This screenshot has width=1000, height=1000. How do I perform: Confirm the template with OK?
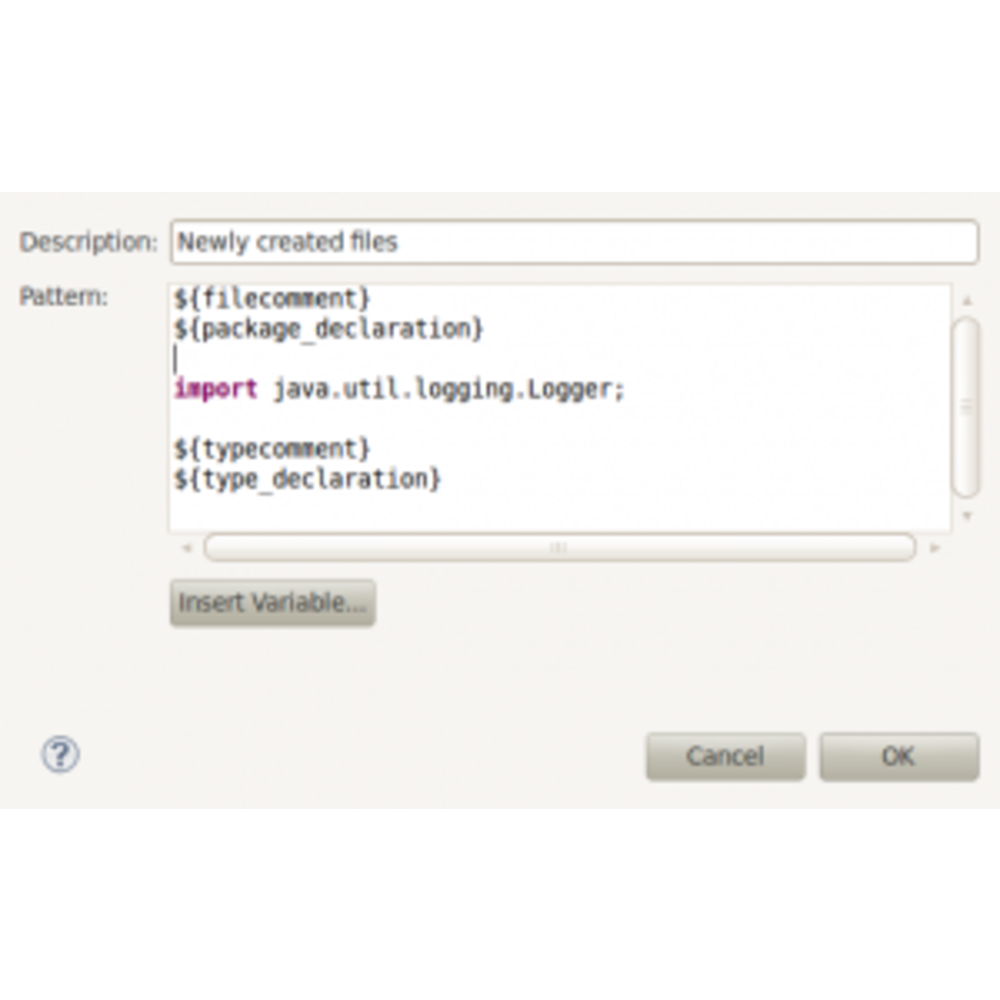[898, 756]
